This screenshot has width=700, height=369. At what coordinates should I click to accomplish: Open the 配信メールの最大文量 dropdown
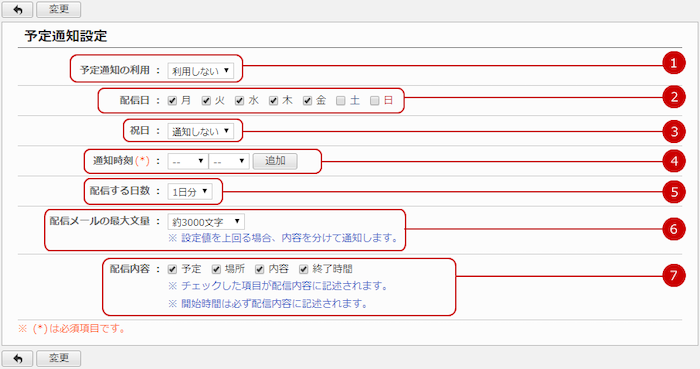coord(206,222)
